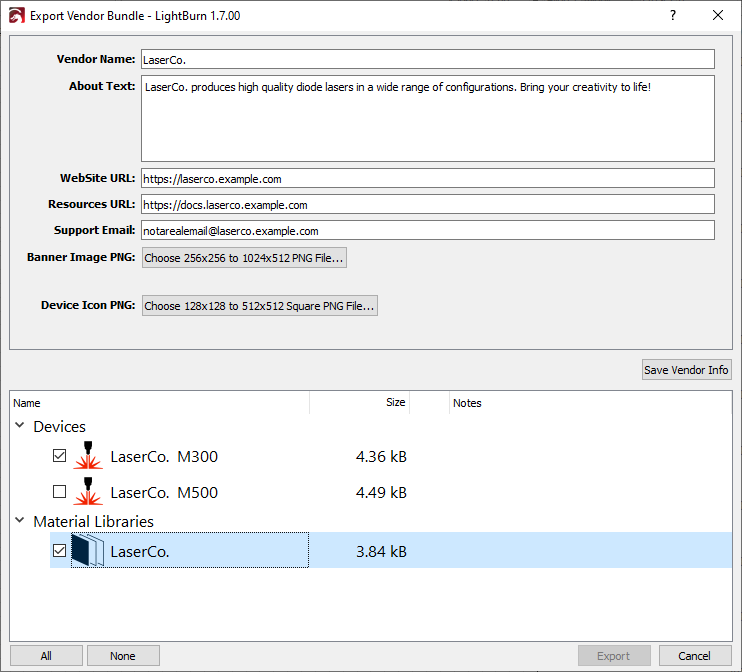
Task: Select the LaserCo. material library row
Action: [x=391, y=550]
